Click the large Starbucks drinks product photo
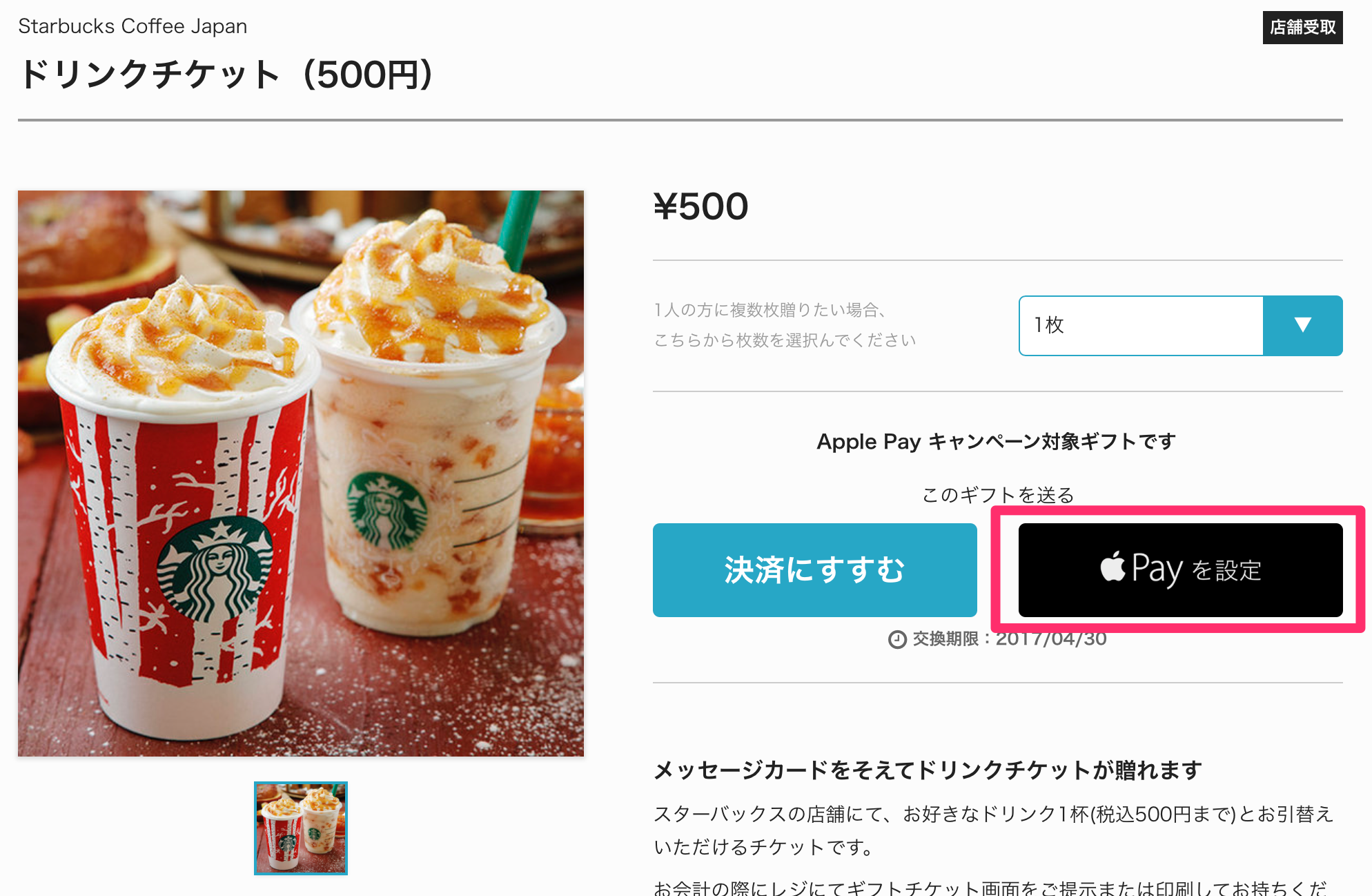The image size is (1372, 896). coord(301,474)
